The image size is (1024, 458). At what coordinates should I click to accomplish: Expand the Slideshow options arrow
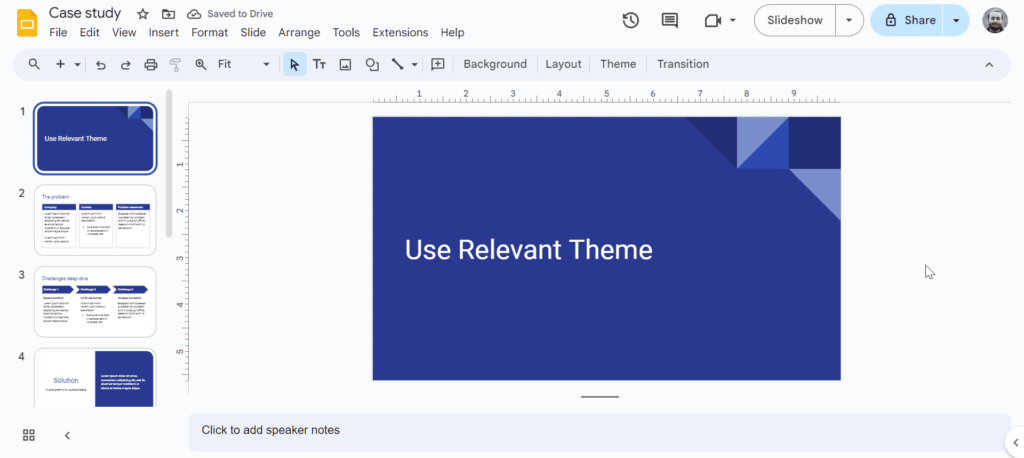click(x=850, y=20)
